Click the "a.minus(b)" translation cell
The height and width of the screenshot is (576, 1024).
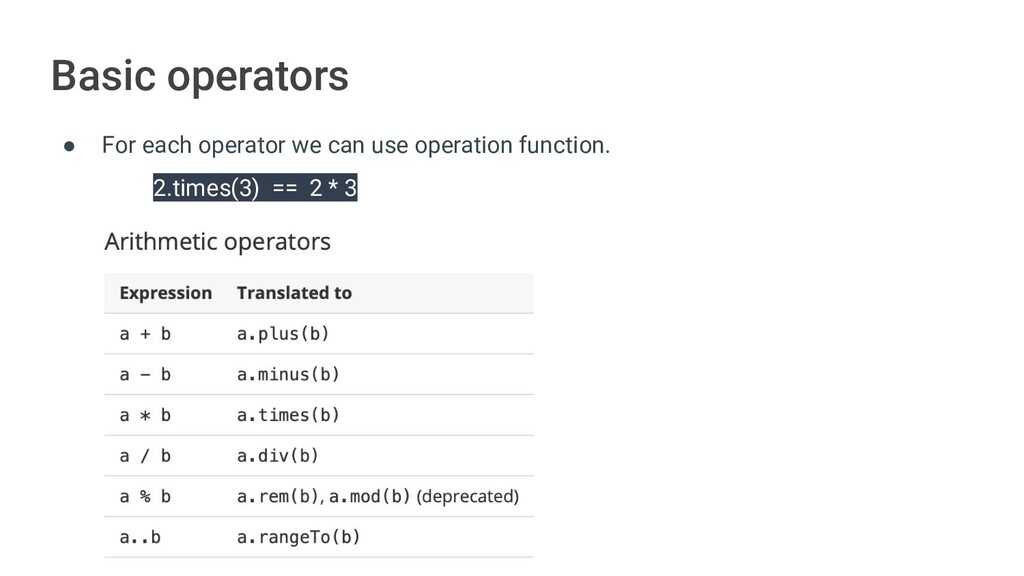point(288,375)
